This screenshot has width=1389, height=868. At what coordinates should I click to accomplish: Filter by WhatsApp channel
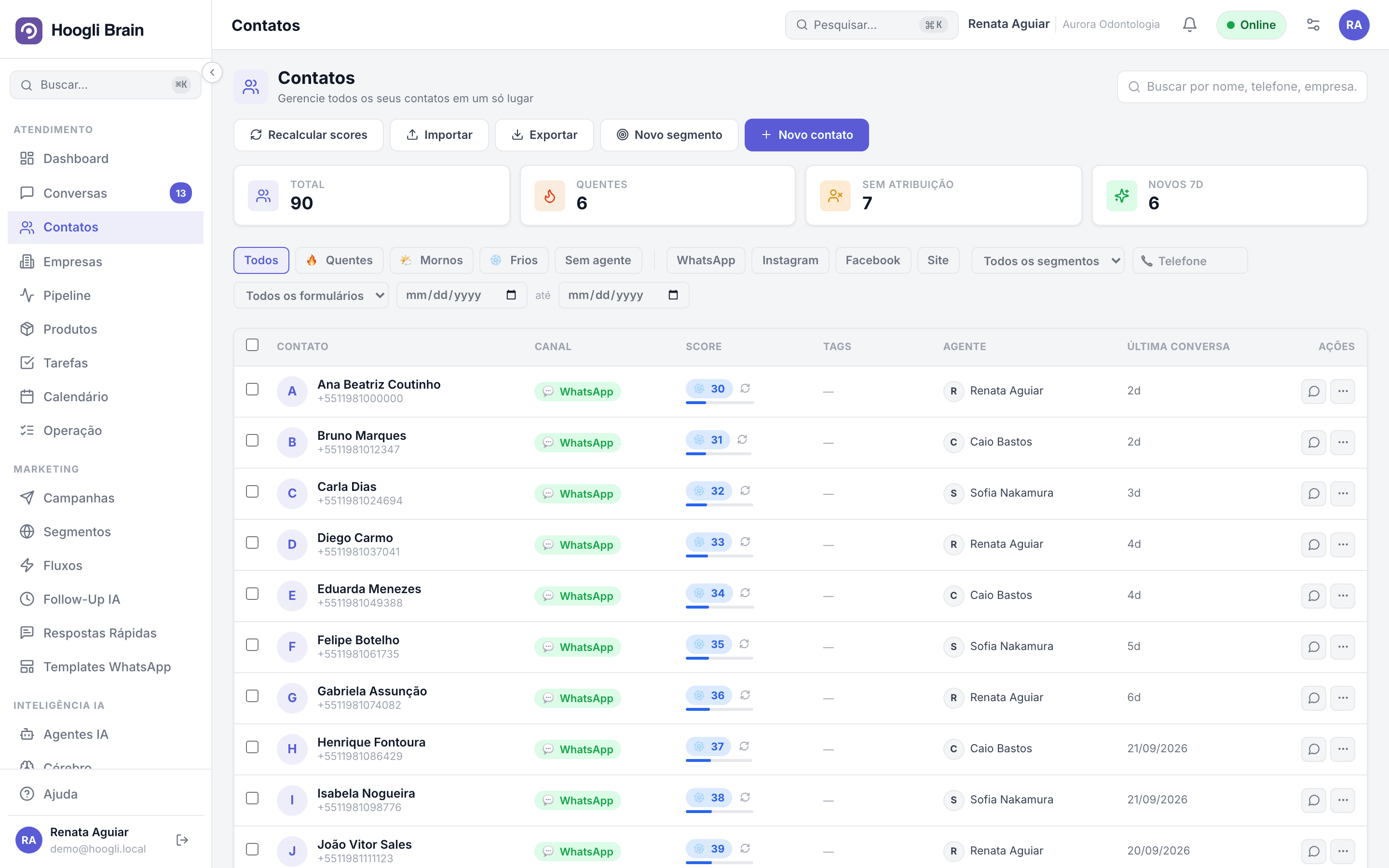pyautogui.click(x=706, y=260)
